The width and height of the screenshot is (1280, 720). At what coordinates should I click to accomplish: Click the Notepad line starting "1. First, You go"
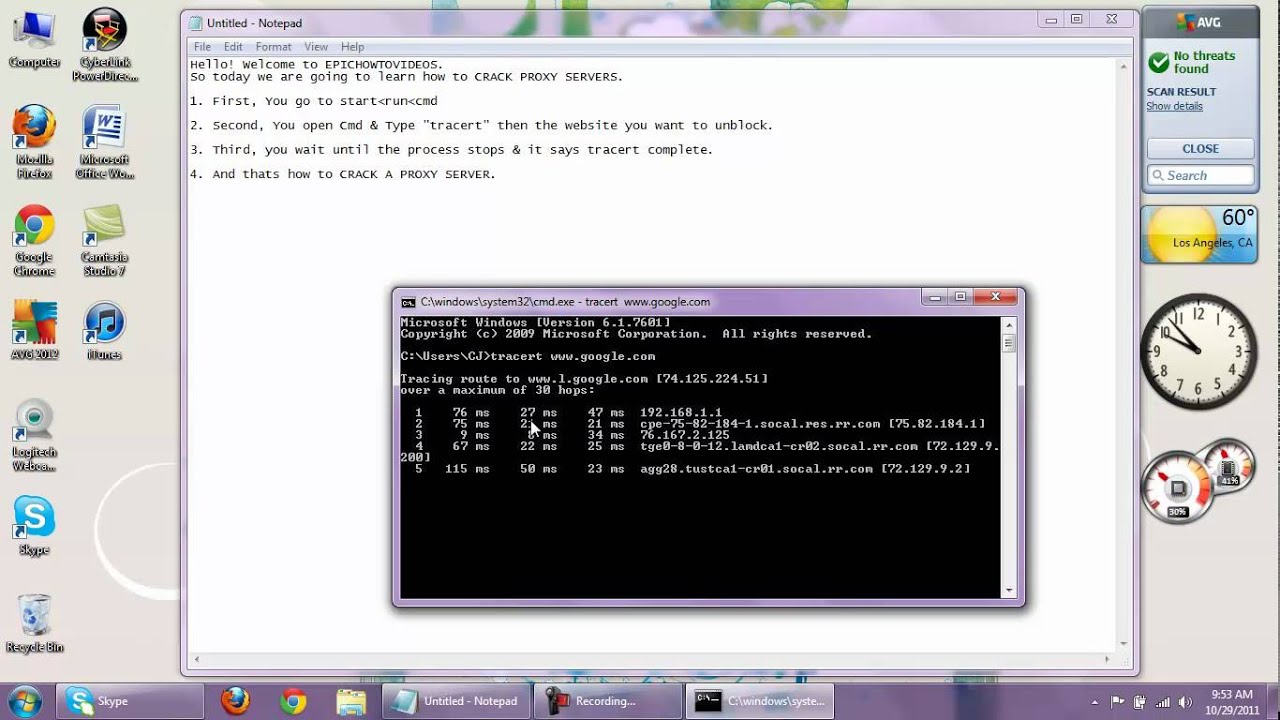(x=314, y=101)
